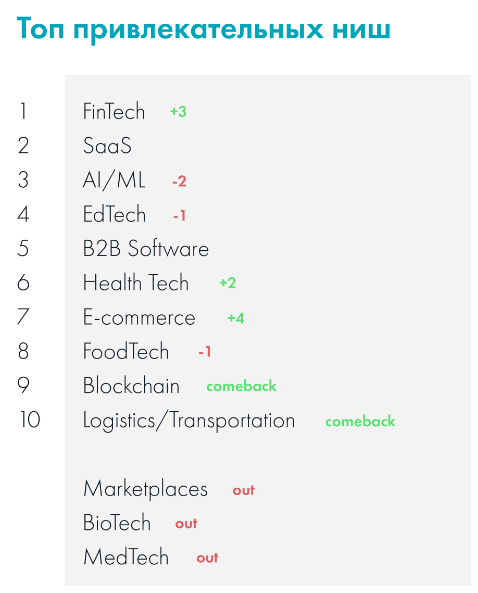Click the B2B Software entry
Image resolution: width=478 pixels, height=593 pixels.
pos(146,248)
